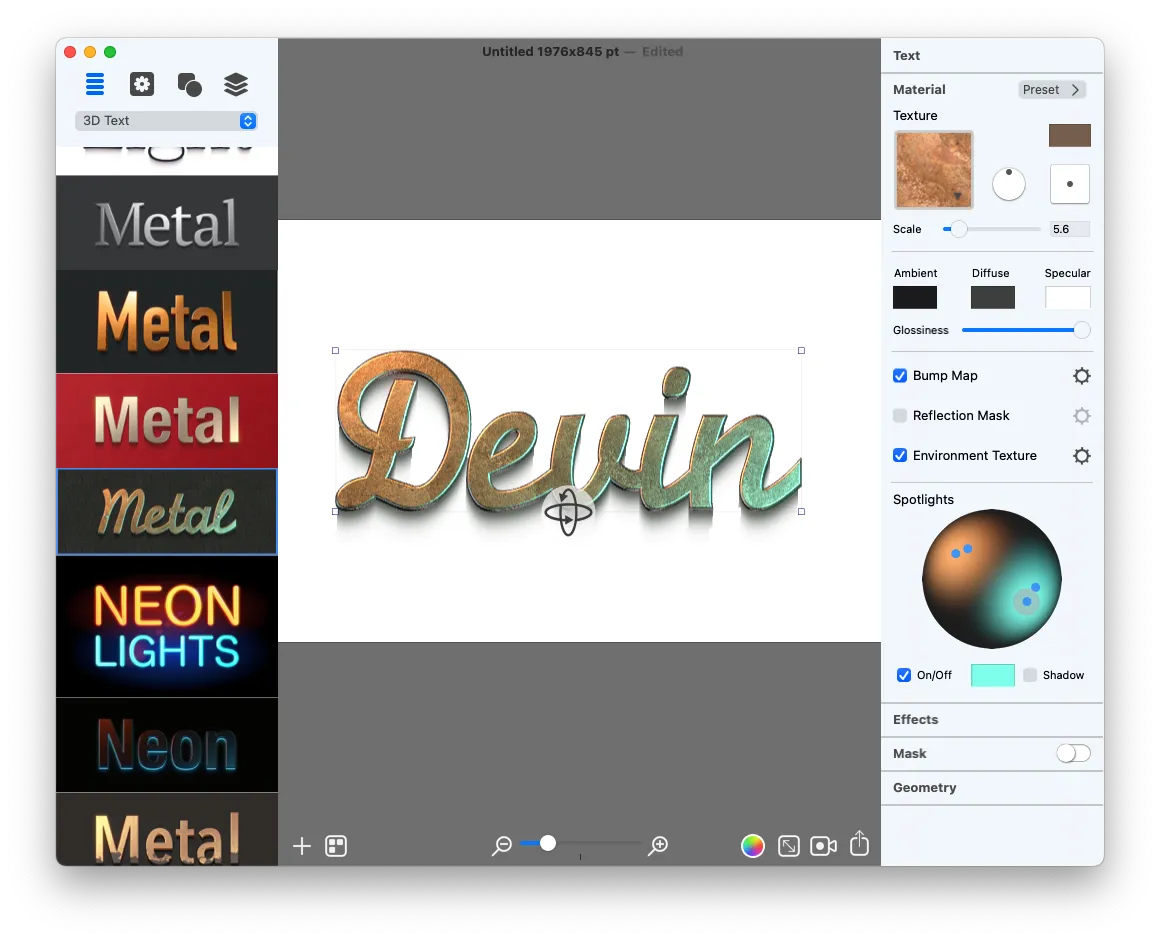Disable the Bump Map checkbox

point(900,376)
